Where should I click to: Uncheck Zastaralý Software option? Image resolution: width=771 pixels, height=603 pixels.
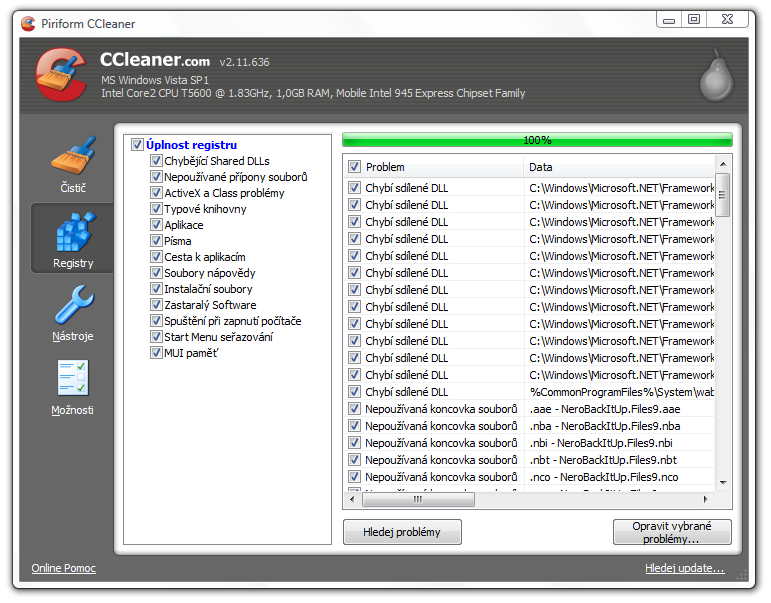[x=156, y=305]
